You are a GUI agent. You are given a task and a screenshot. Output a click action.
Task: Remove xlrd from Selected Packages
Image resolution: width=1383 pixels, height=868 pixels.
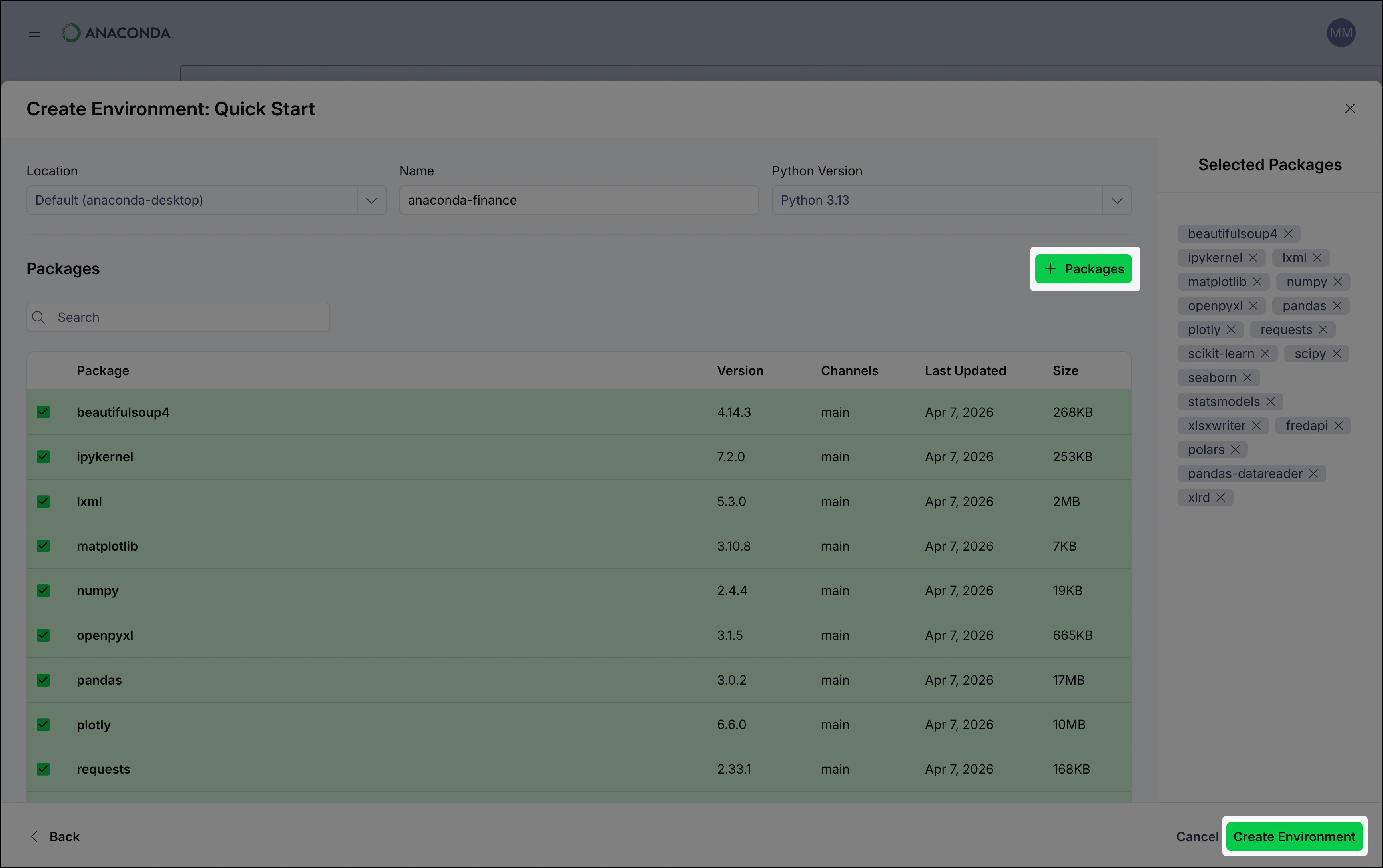[1222, 497]
